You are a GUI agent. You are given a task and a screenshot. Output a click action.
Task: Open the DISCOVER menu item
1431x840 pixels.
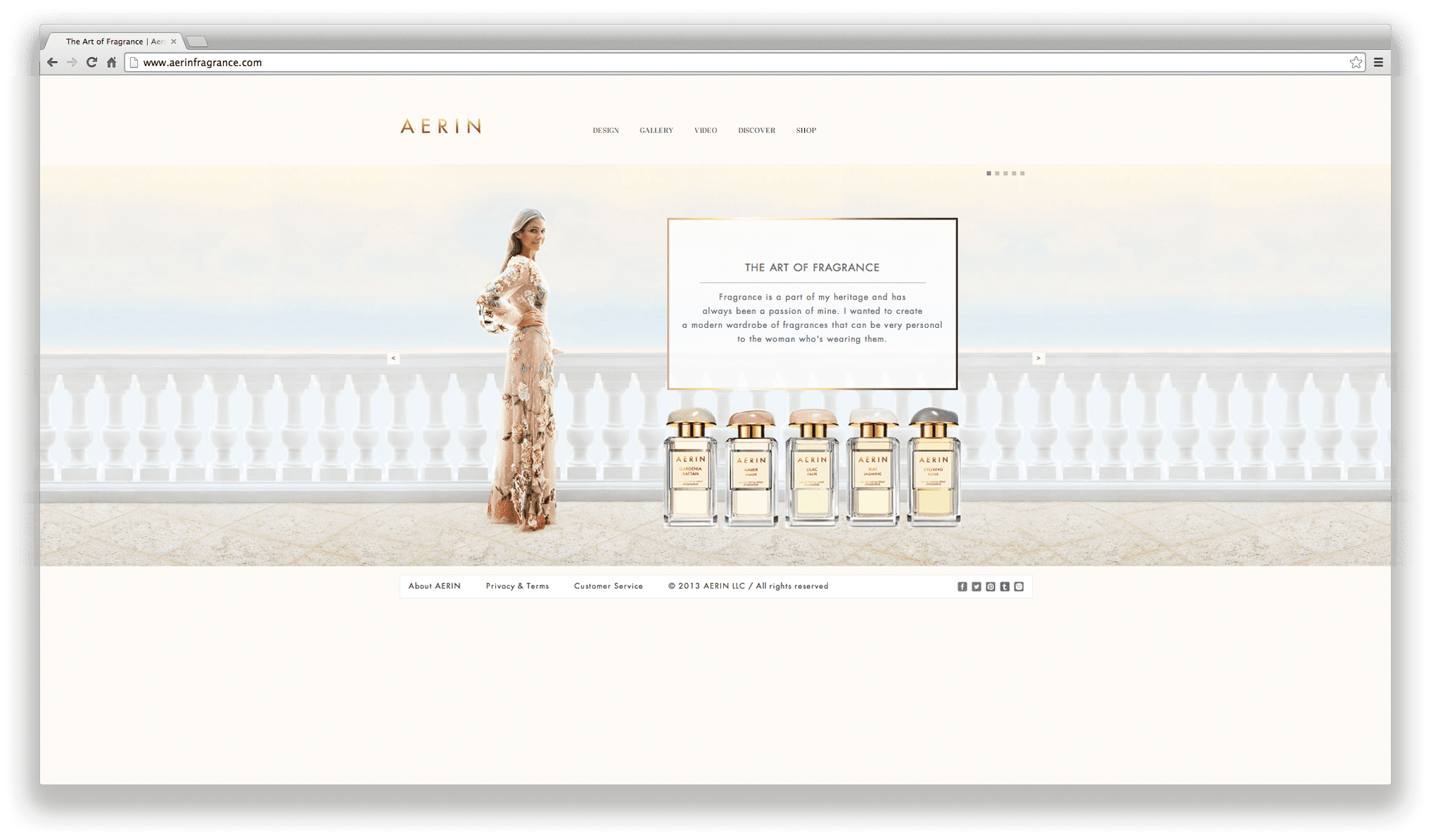point(757,130)
